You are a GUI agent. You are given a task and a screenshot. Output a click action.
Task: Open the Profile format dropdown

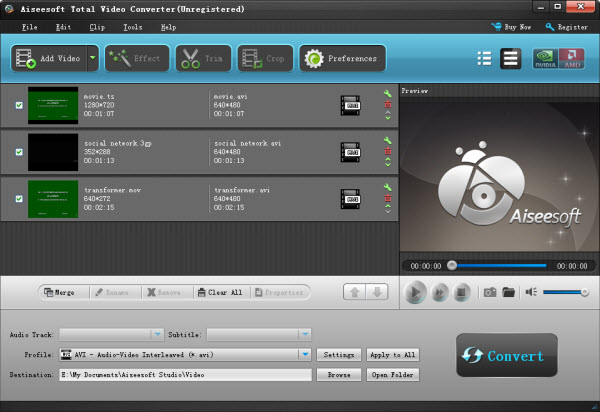(x=304, y=355)
